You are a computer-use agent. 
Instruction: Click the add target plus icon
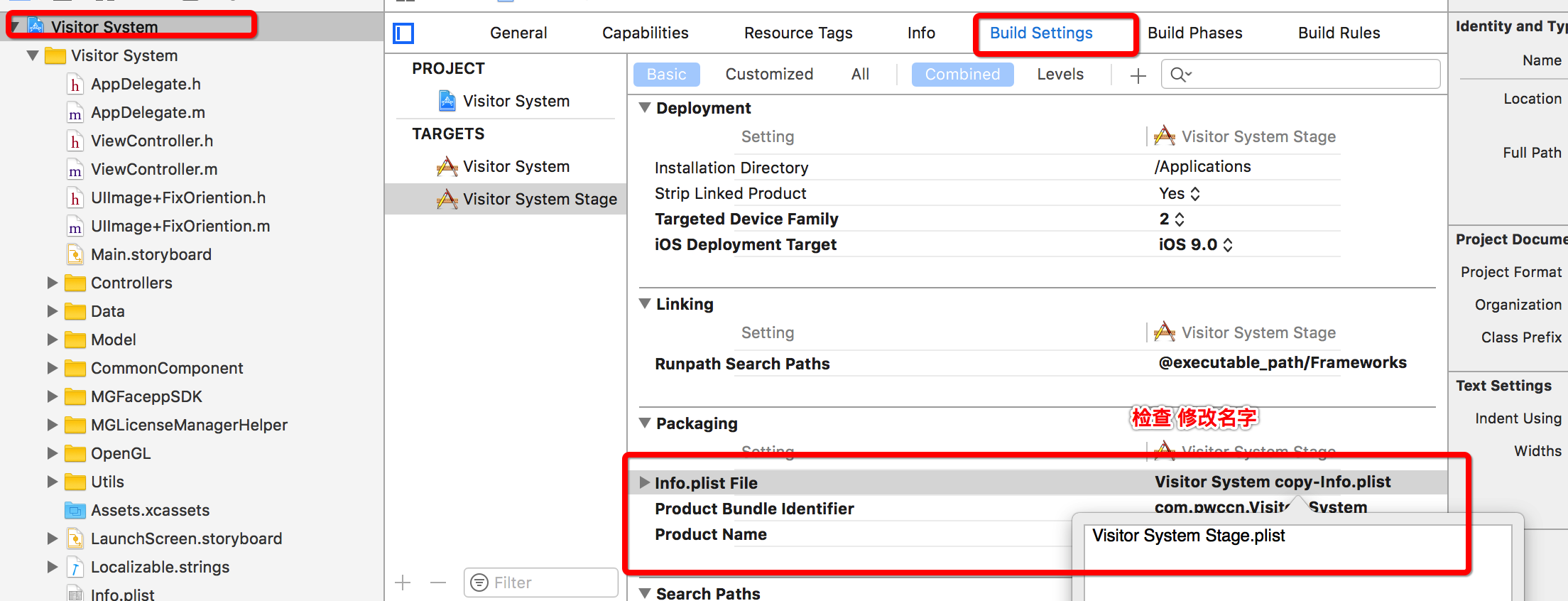click(403, 583)
